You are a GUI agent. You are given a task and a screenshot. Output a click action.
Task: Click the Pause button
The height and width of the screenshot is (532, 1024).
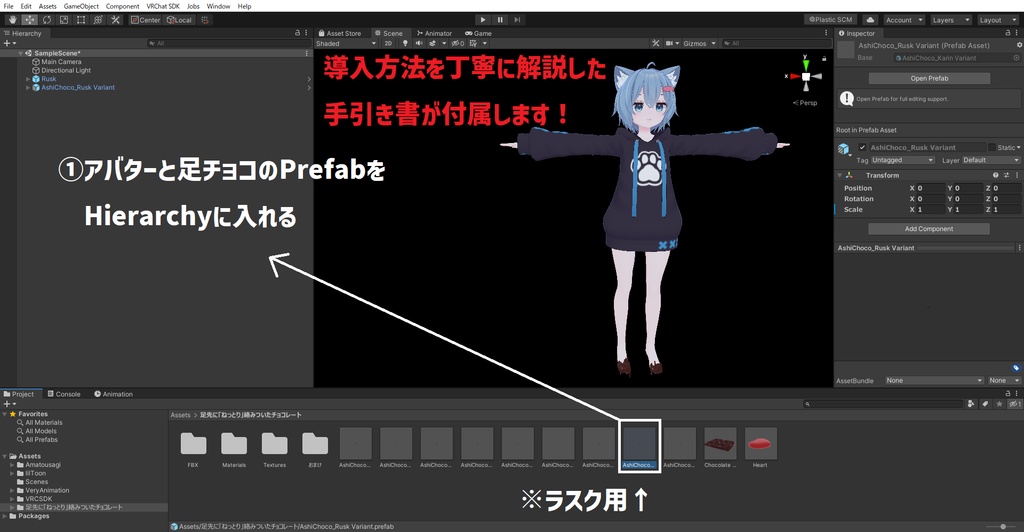500,20
